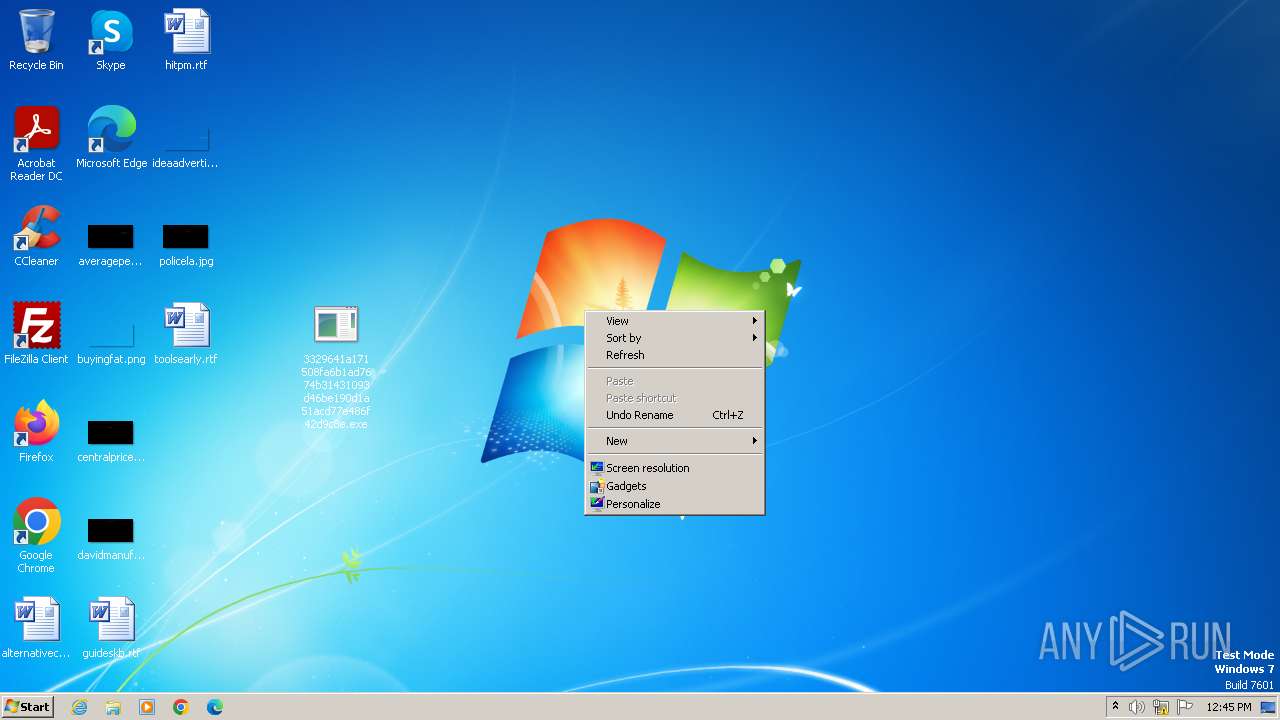Screen dimensions: 1280x720
Task: Click the Show desktop taskbar button
Action: click(1268, 707)
